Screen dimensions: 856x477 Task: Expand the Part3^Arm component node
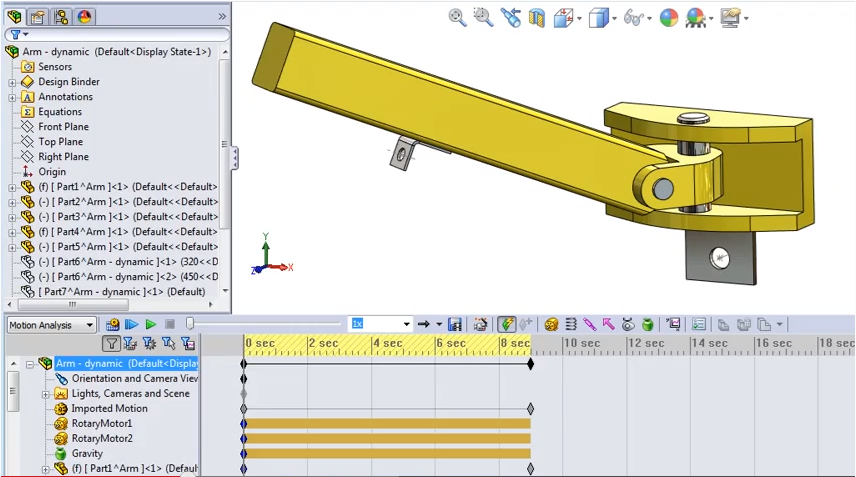[12, 217]
